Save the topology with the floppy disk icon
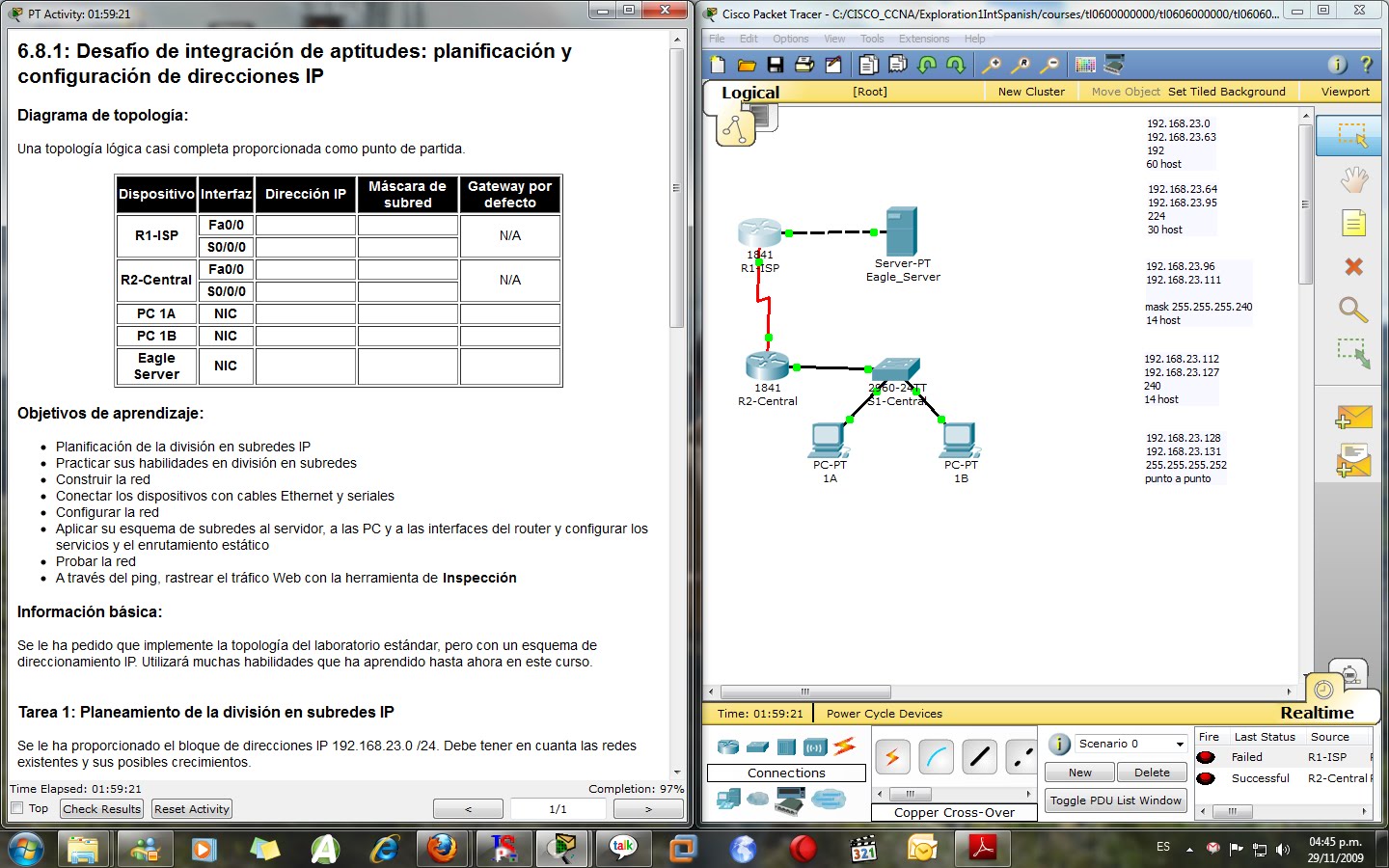The height and width of the screenshot is (868, 1389). pyautogui.click(x=775, y=65)
